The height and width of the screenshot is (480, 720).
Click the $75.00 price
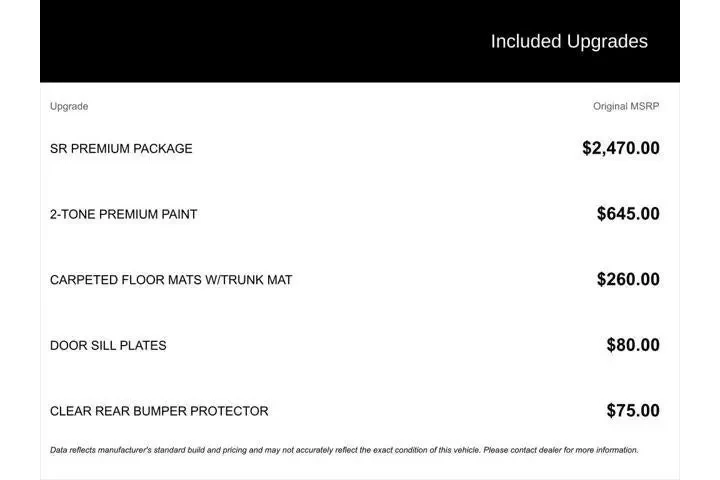tap(633, 411)
